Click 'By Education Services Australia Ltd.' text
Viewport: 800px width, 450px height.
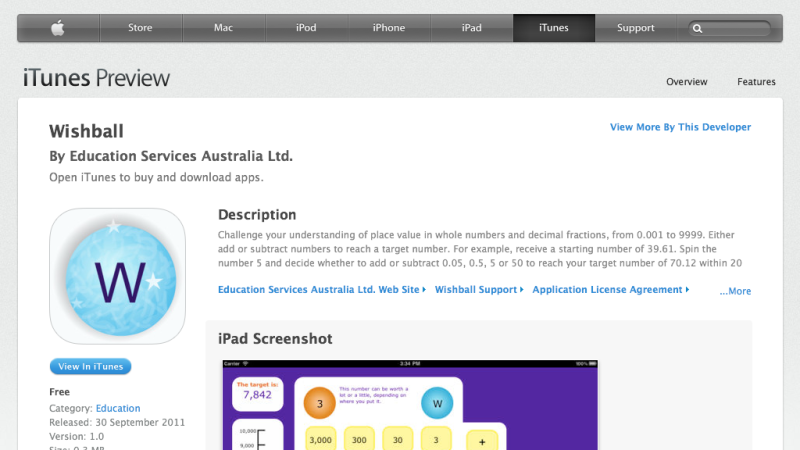(171, 156)
